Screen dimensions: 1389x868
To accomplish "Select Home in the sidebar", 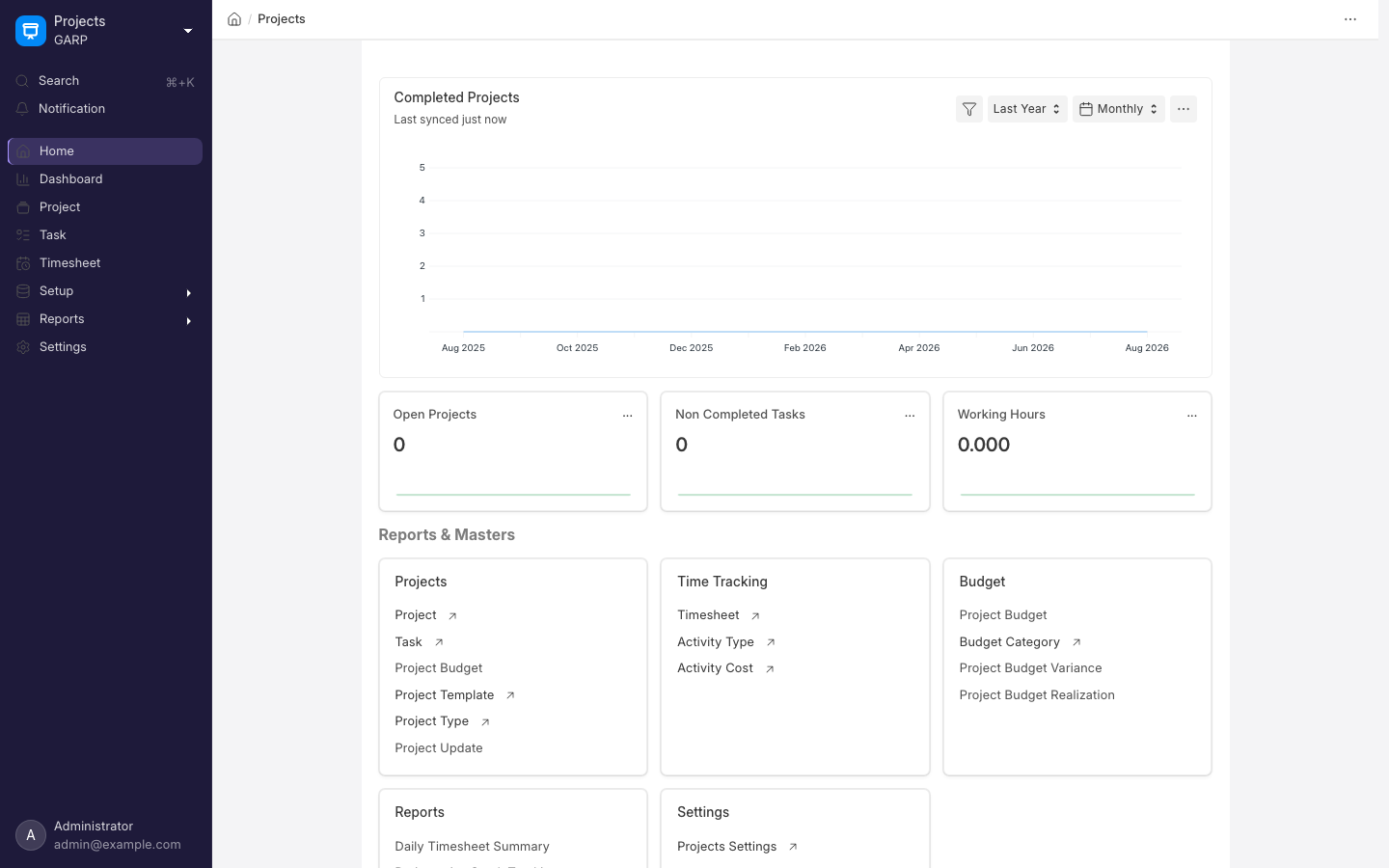I will coord(105,151).
